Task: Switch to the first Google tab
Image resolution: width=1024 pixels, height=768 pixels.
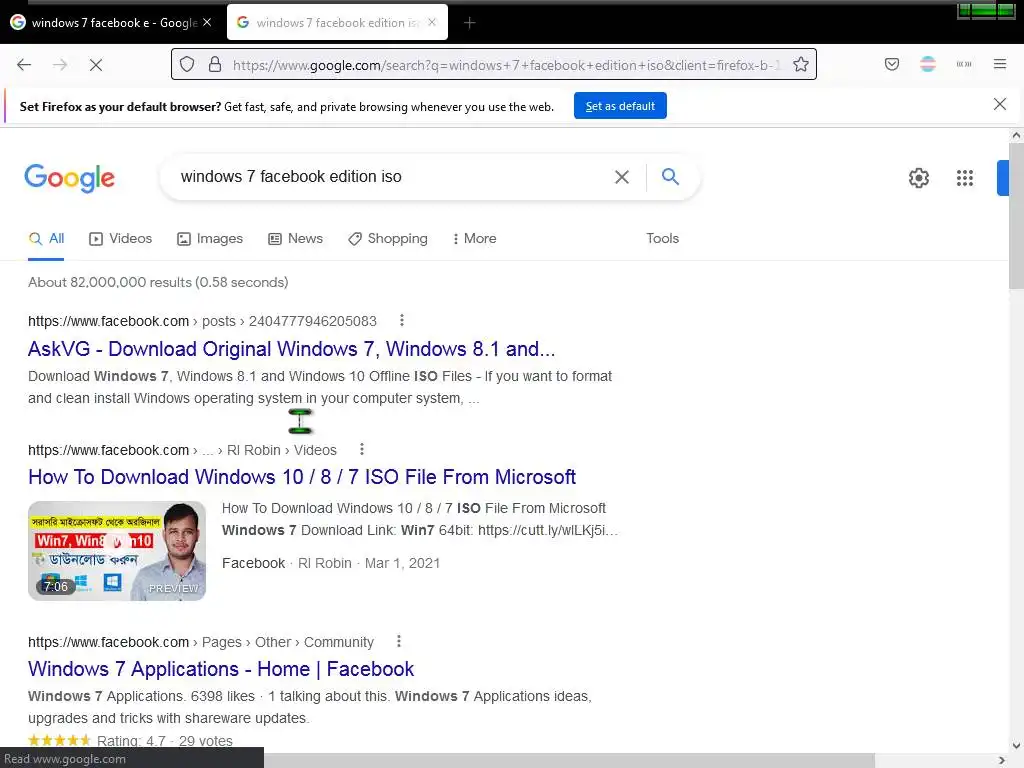Action: (111, 23)
